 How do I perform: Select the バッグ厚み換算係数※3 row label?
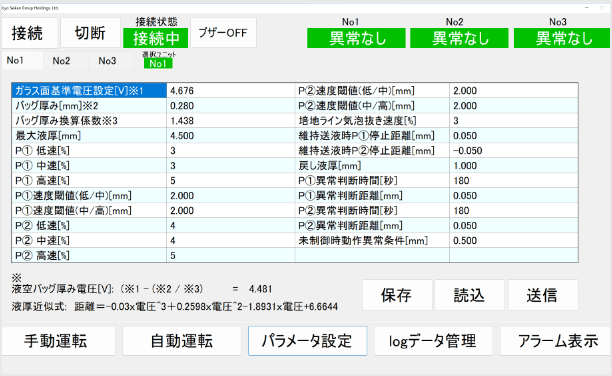89,121
